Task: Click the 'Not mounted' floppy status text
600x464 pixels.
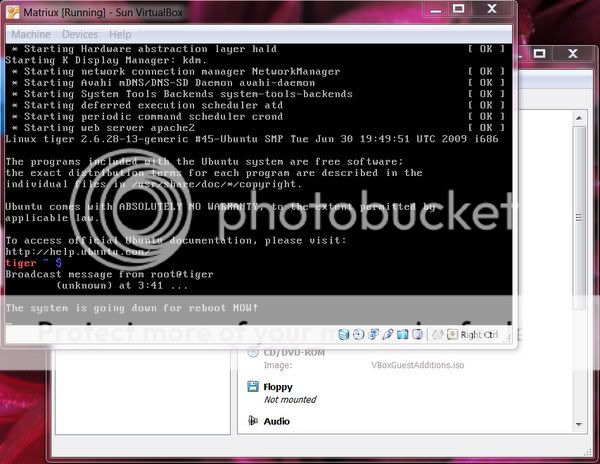Action: tap(290, 400)
